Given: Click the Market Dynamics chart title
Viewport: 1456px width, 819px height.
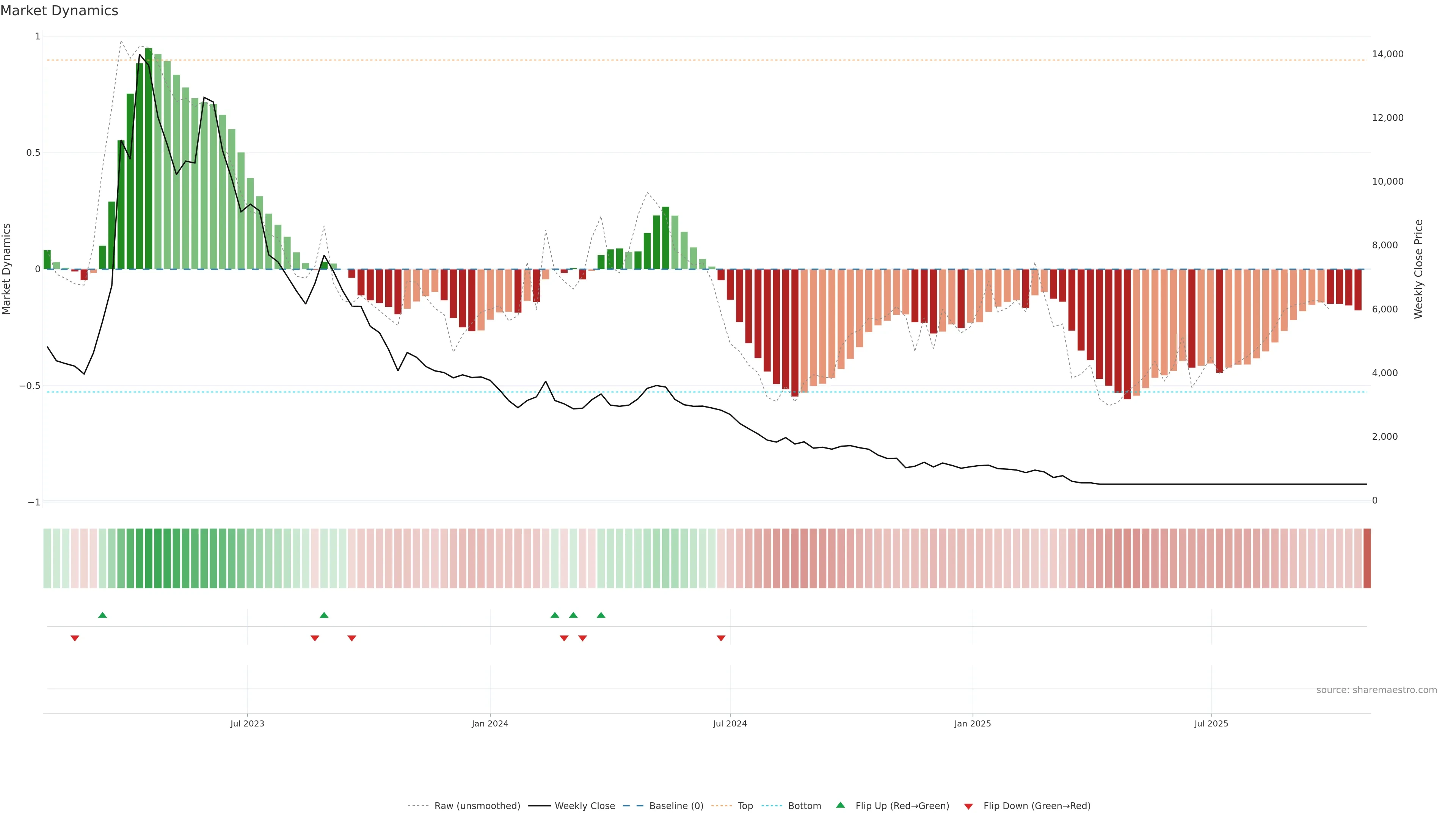Looking at the screenshot, I should [60, 11].
